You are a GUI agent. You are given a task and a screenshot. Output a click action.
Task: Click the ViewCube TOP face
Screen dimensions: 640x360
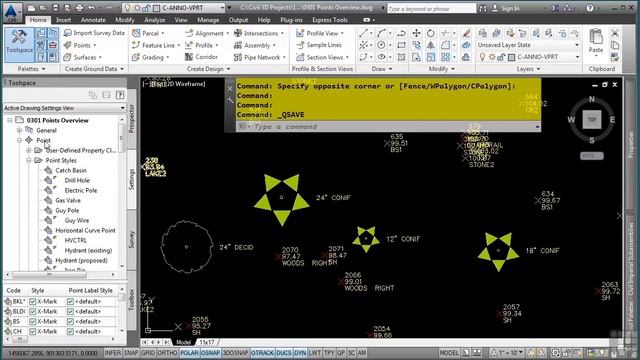tap(591, 120)
